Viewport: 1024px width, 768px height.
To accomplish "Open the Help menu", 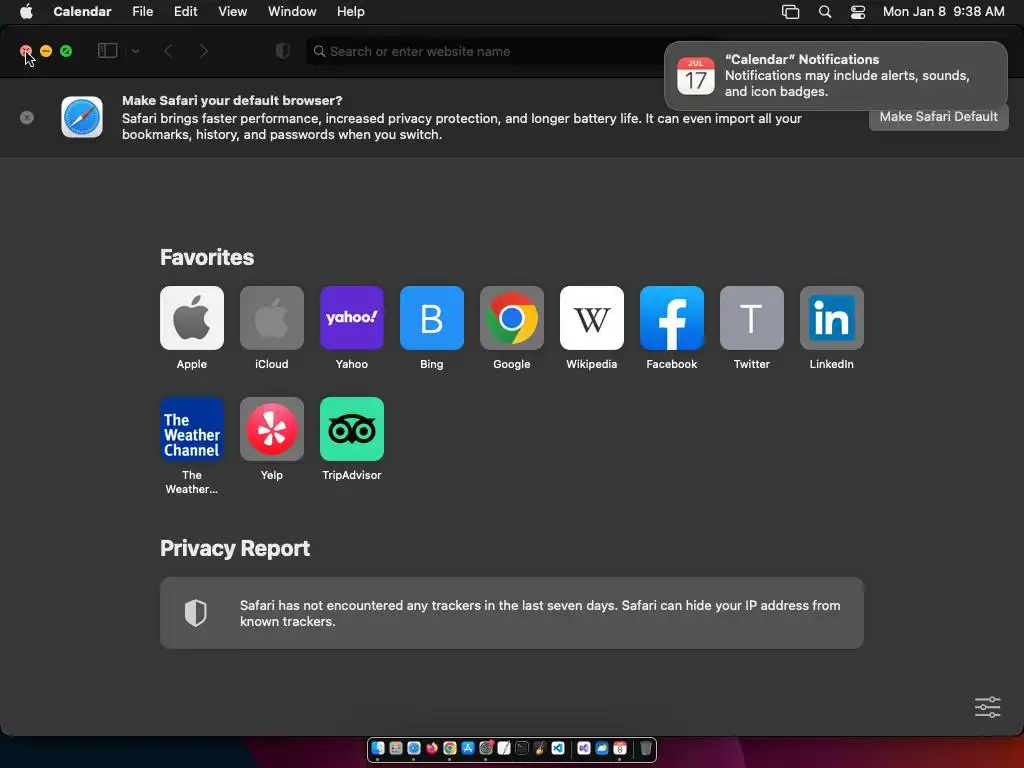I will point(351,12).
